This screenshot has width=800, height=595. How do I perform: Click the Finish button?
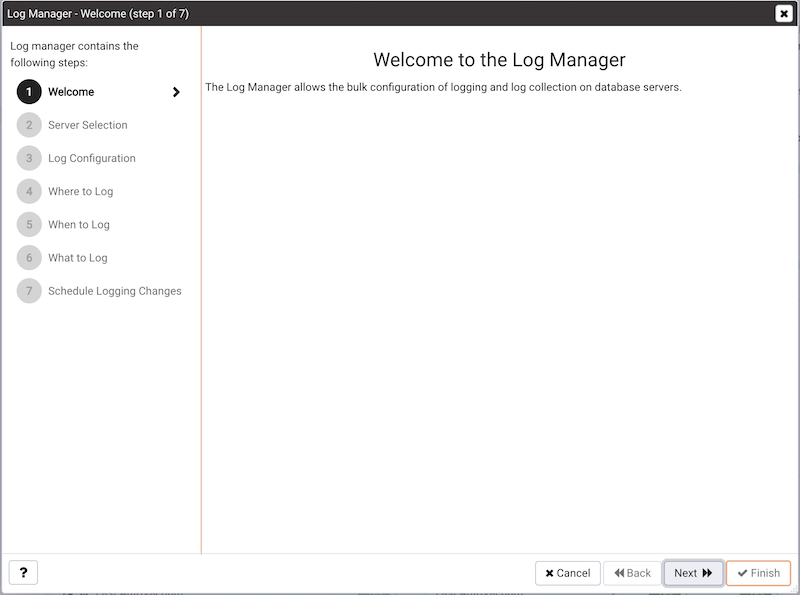click(x=758, y=573)
